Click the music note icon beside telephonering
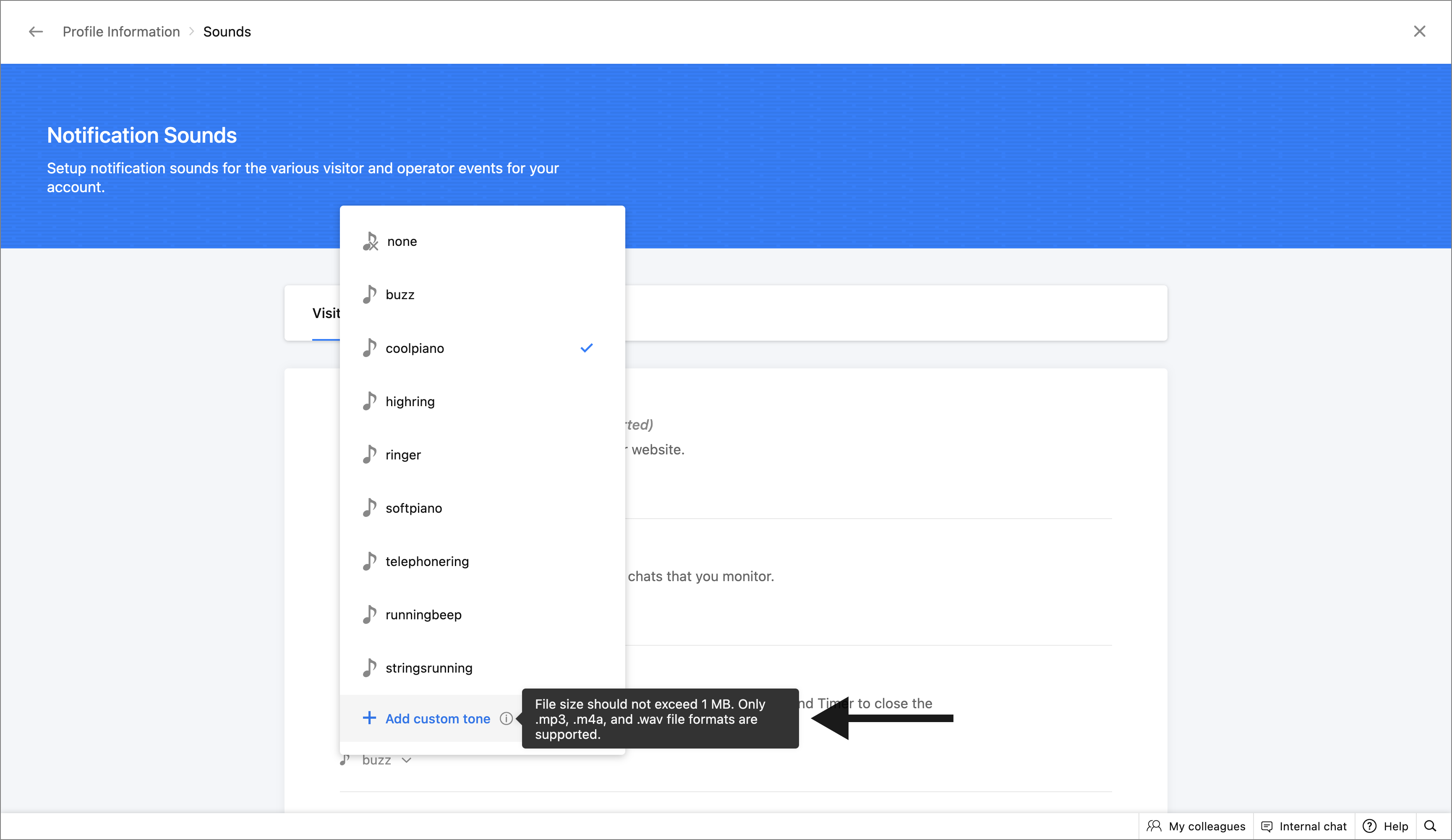The image size is (1452, 840). pos(369,561)
